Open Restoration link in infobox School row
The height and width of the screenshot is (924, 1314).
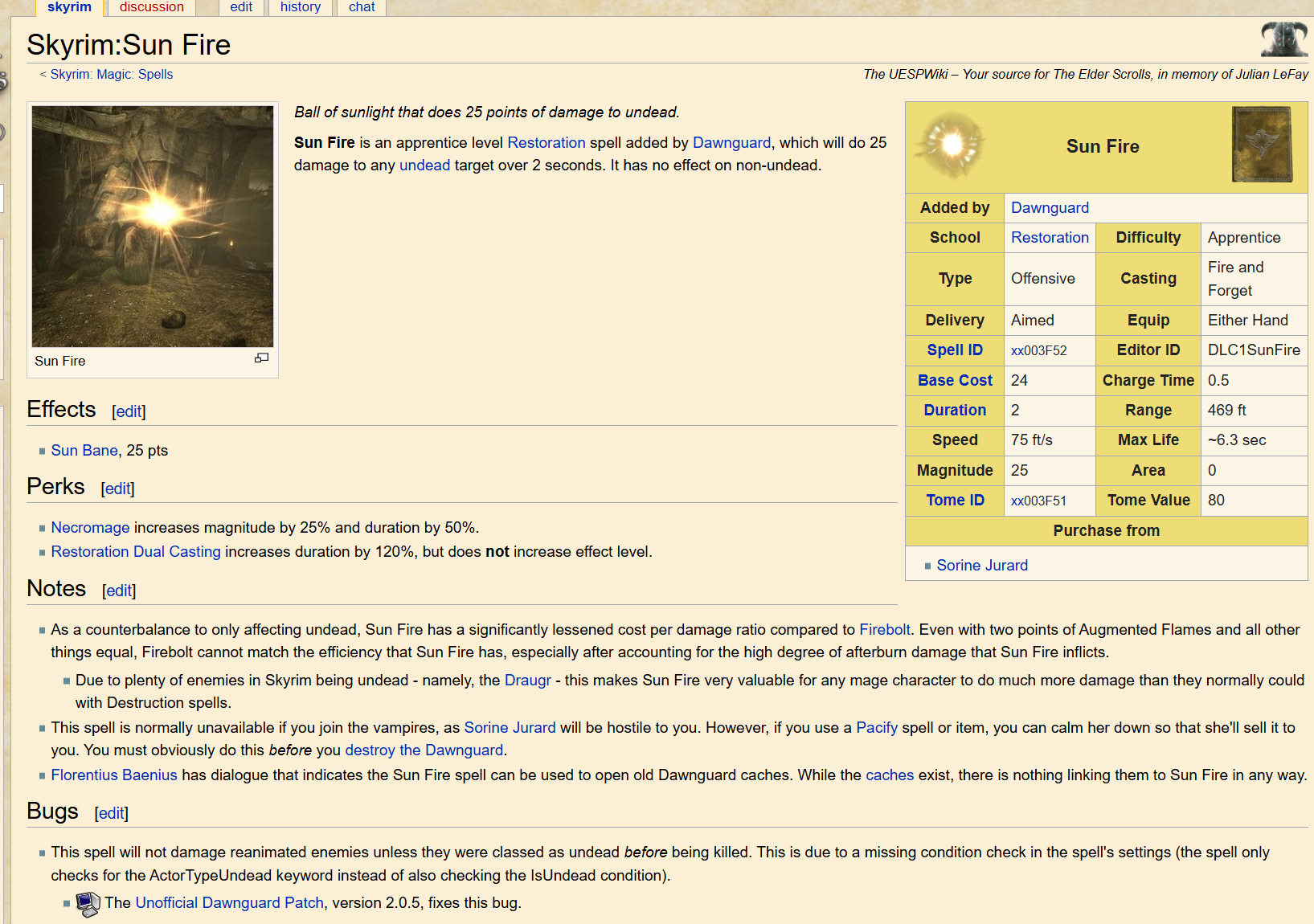(x=1050, y=238)
